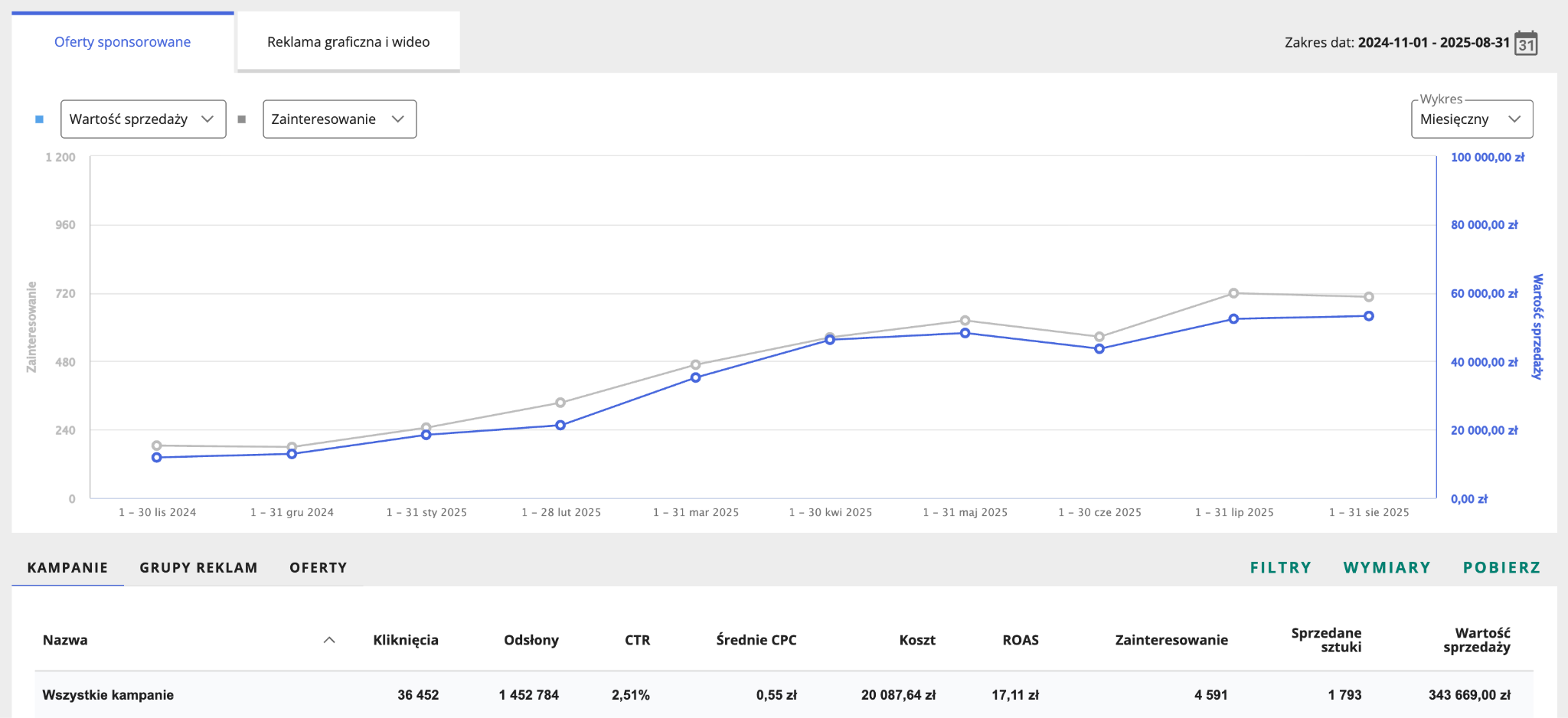The image size is (1568, 718).
Task: Click the date range 2024-11-01 - 2025-08-31
Action: (1434, 43)
